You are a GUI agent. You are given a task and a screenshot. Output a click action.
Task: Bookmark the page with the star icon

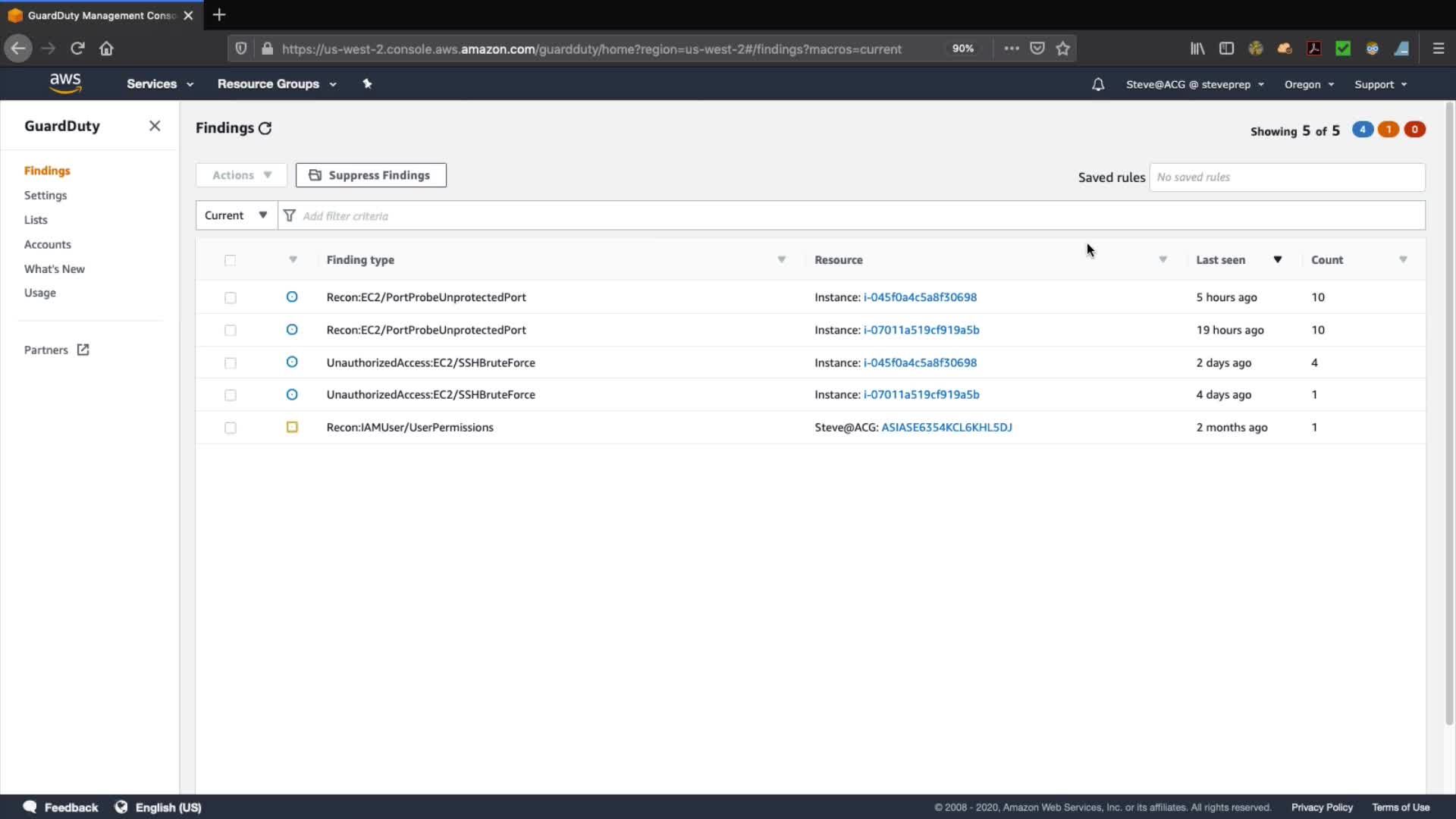(1062, 49)
